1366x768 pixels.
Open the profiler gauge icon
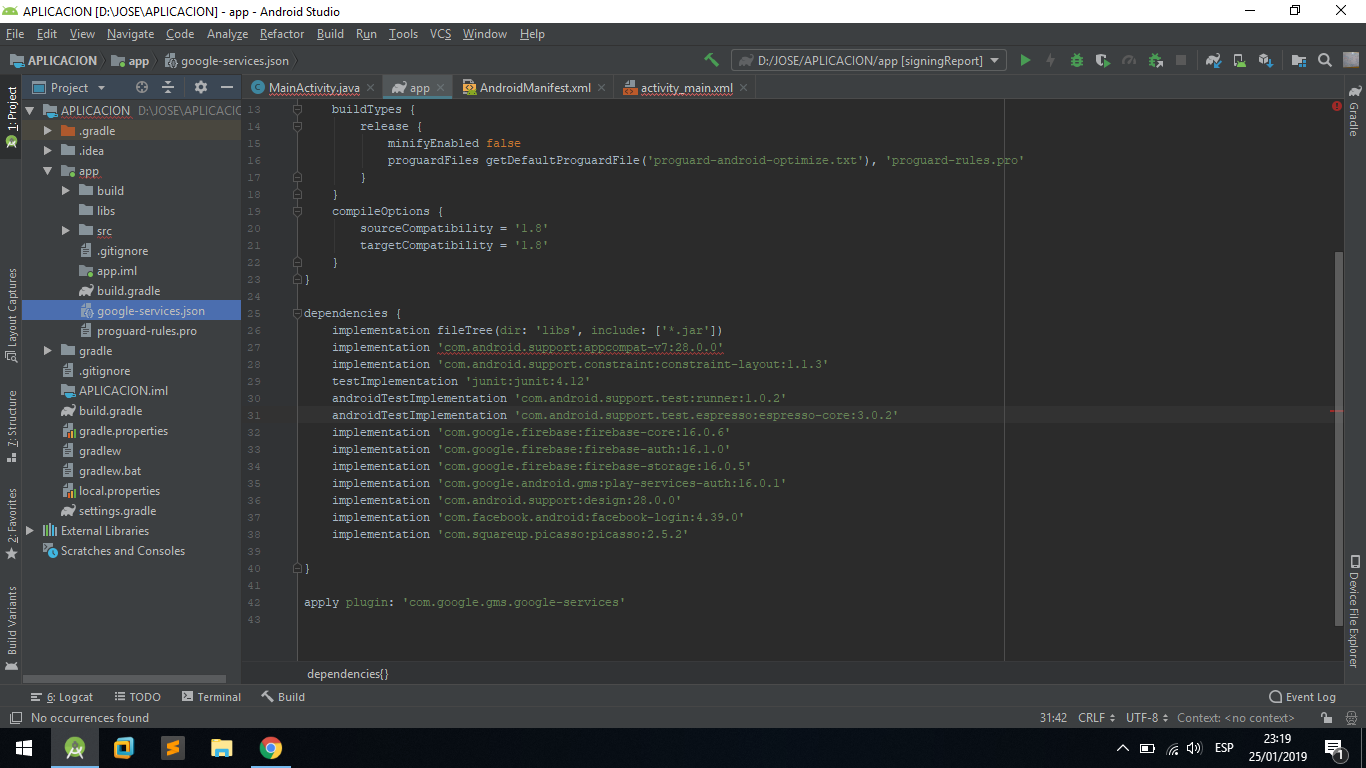pyautogui.click(x=1129, y=60)
